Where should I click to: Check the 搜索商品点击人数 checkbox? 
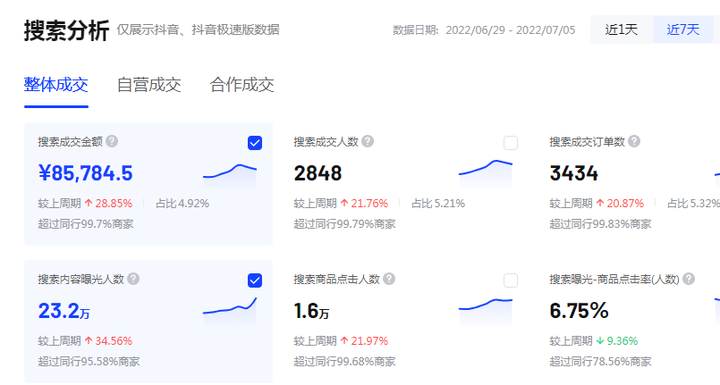[511, 280]
